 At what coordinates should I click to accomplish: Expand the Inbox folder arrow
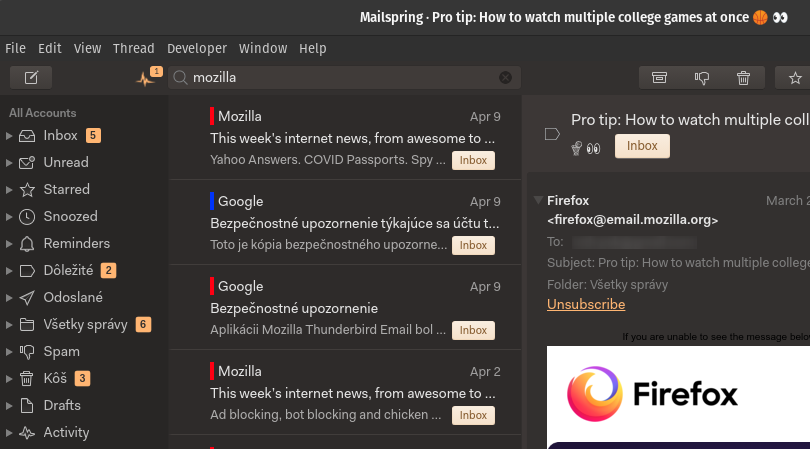tap(9, 136)
